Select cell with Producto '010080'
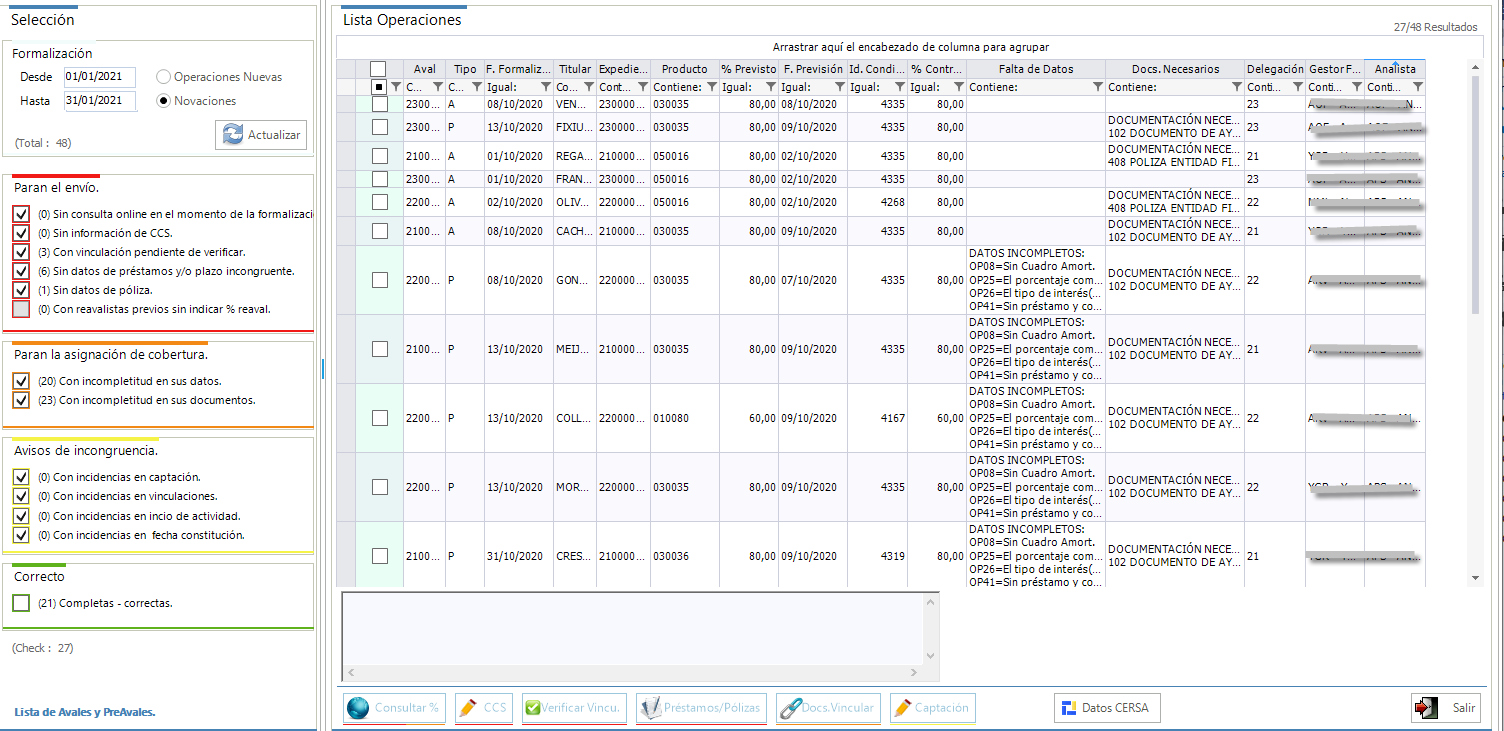 (684, 419)
